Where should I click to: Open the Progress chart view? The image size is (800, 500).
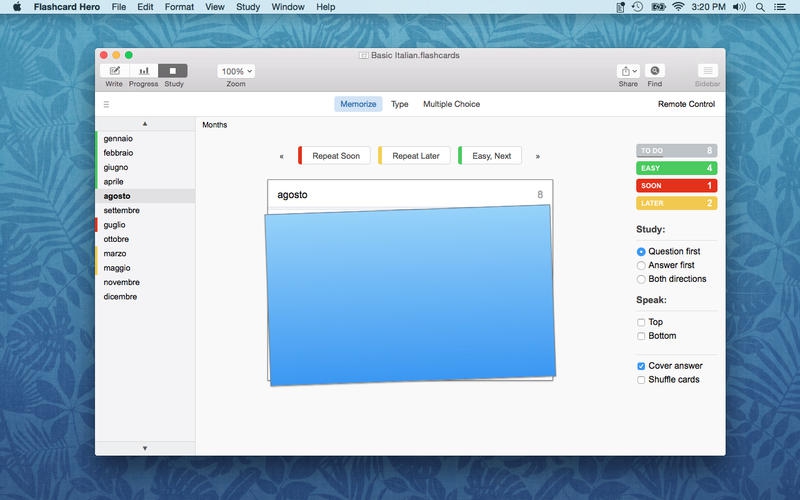(x=144, y=71)
